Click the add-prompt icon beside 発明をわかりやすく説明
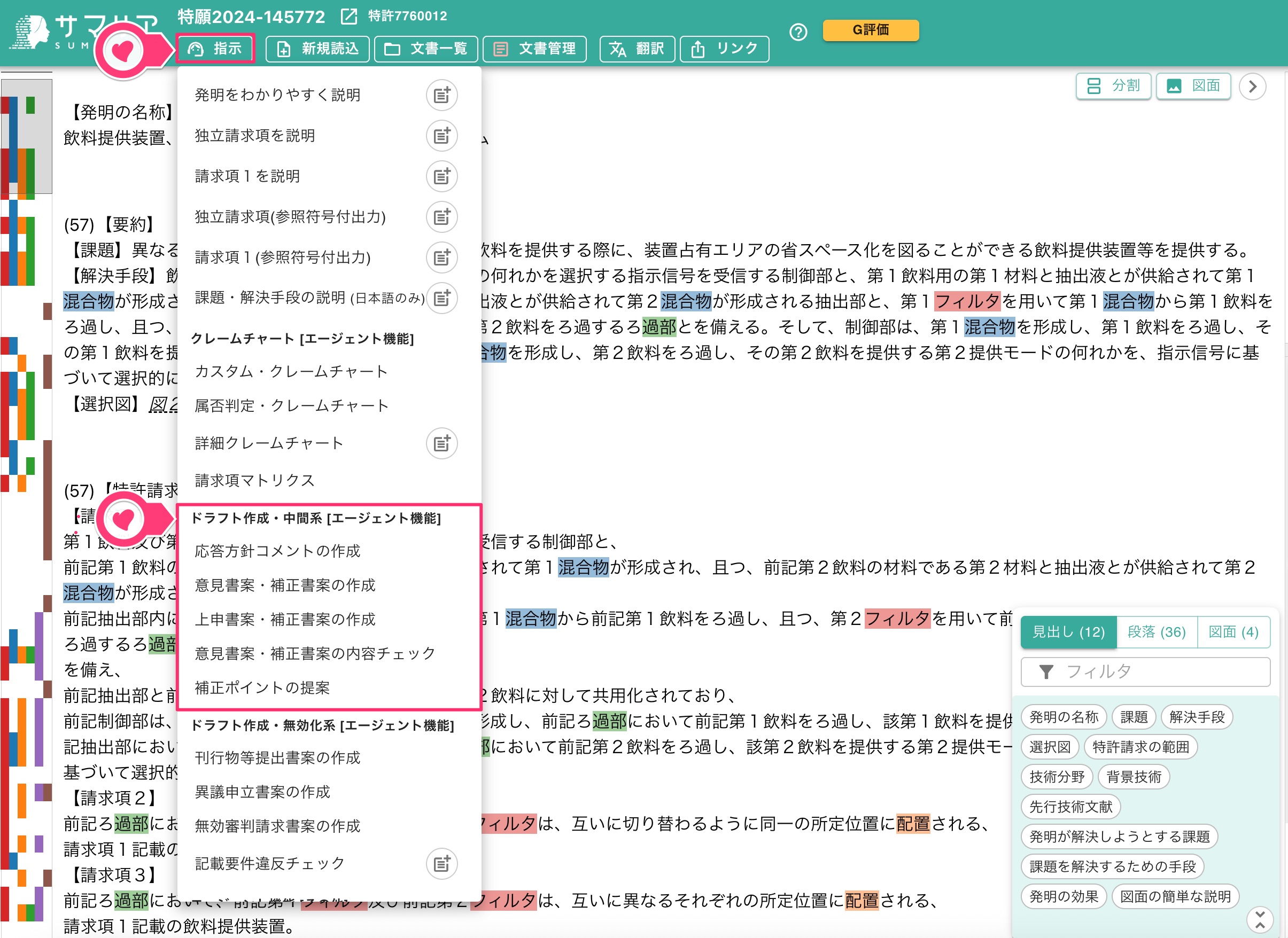 point(441,95)
